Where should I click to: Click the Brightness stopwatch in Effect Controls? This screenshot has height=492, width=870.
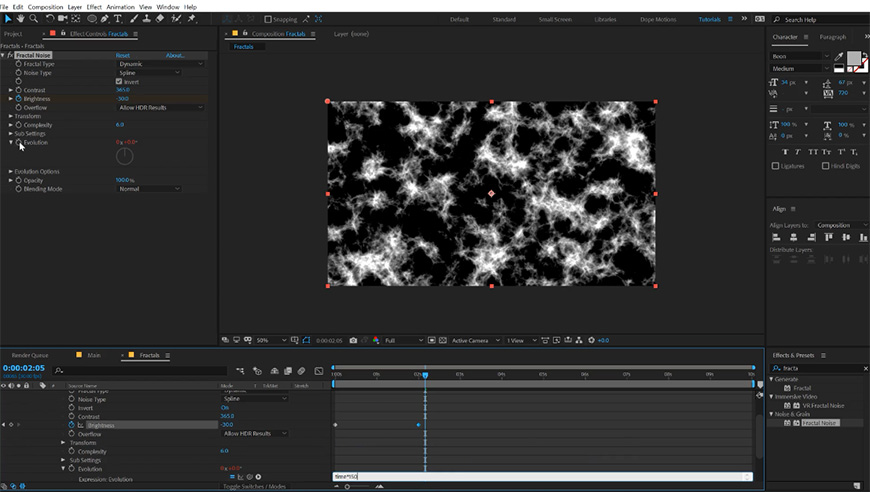click(x=18, y=99)
